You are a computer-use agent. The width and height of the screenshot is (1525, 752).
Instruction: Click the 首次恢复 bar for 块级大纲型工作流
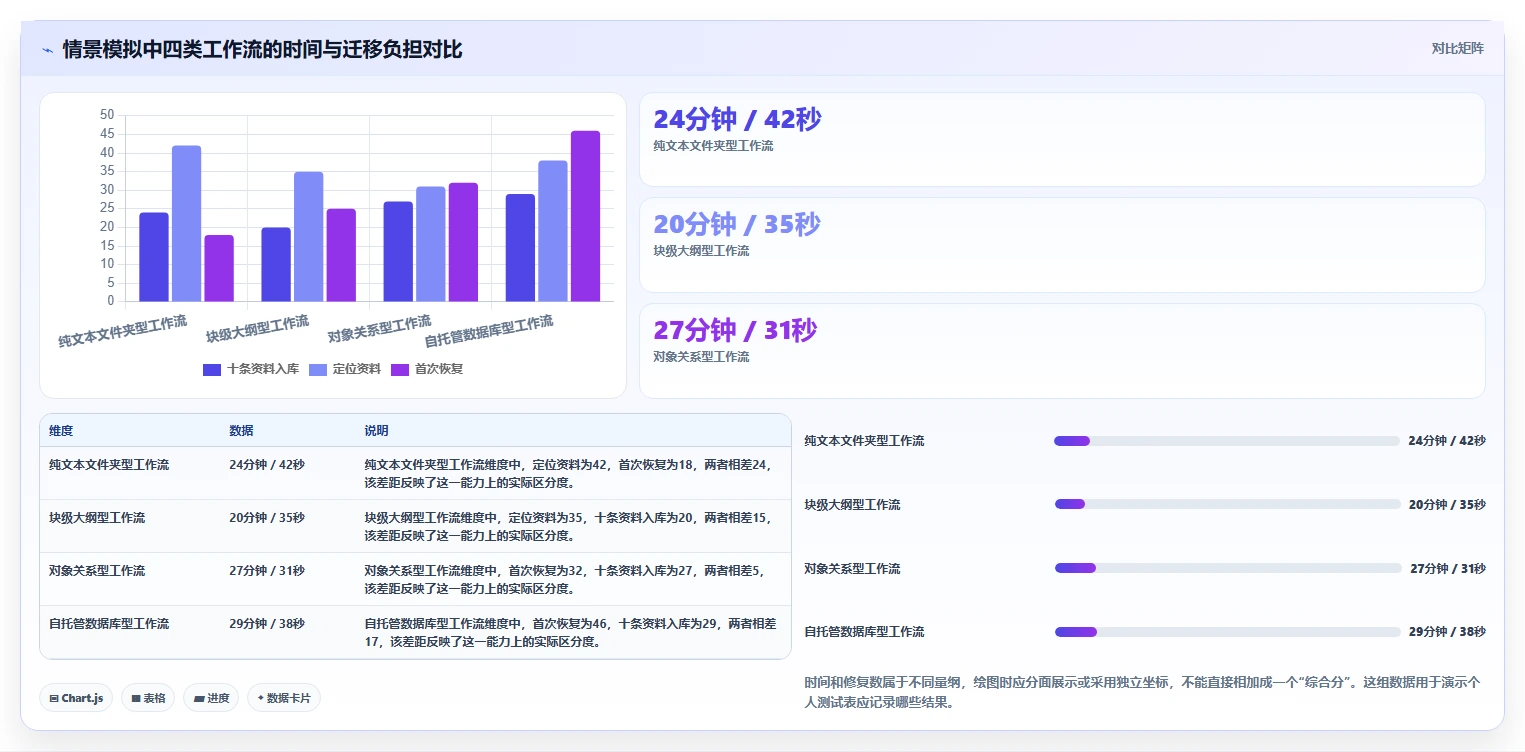tap(341, 255)
